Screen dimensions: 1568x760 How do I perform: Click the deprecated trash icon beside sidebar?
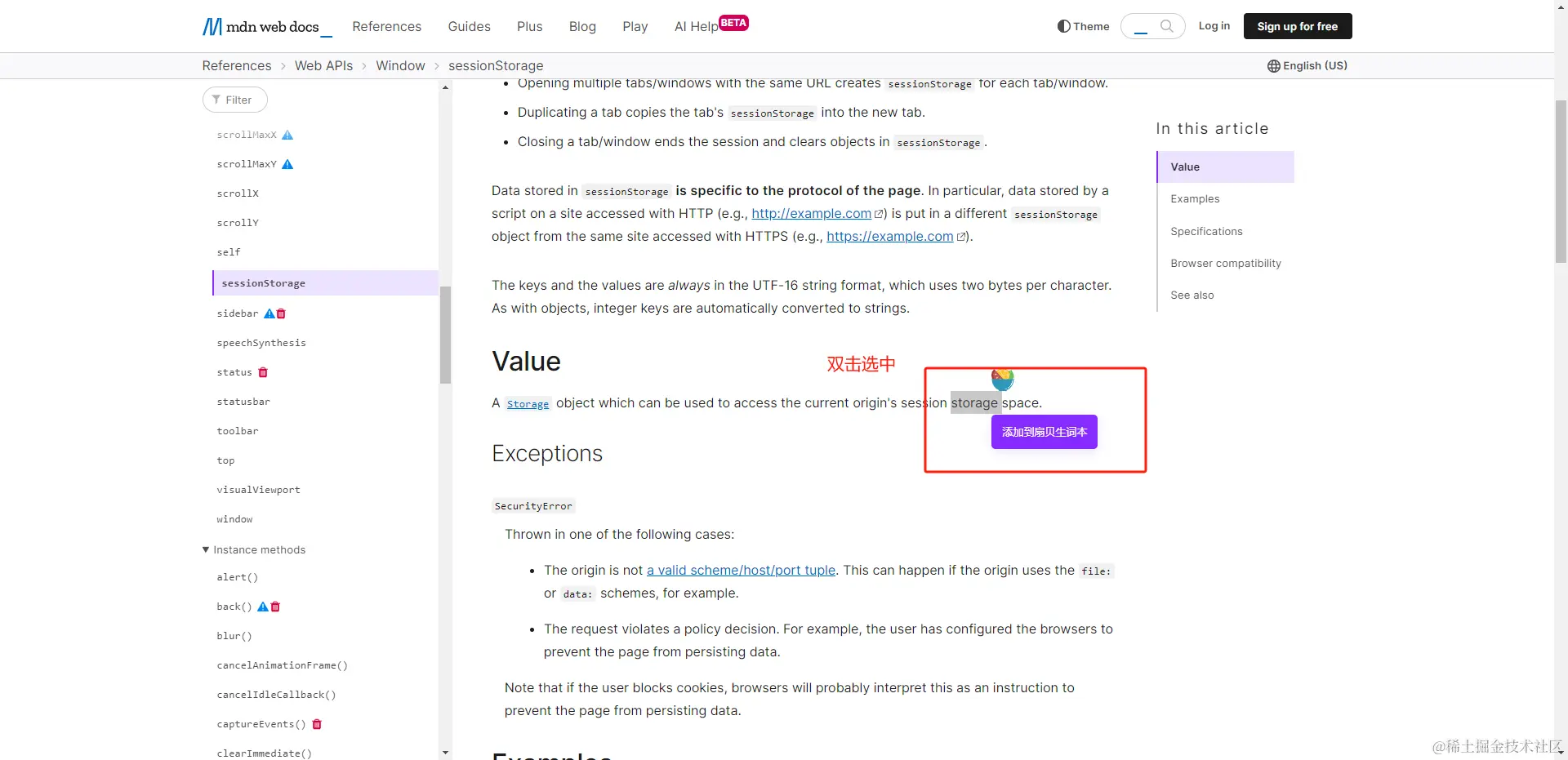tap(281, 313)
